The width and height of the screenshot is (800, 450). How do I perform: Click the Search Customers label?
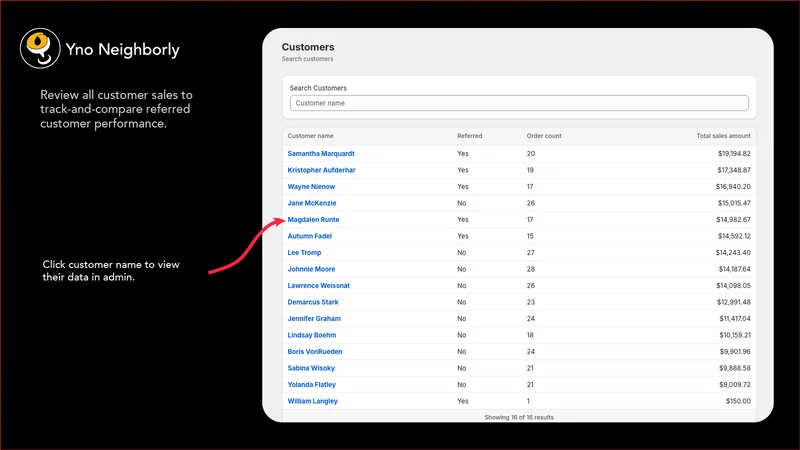point(318,88)
